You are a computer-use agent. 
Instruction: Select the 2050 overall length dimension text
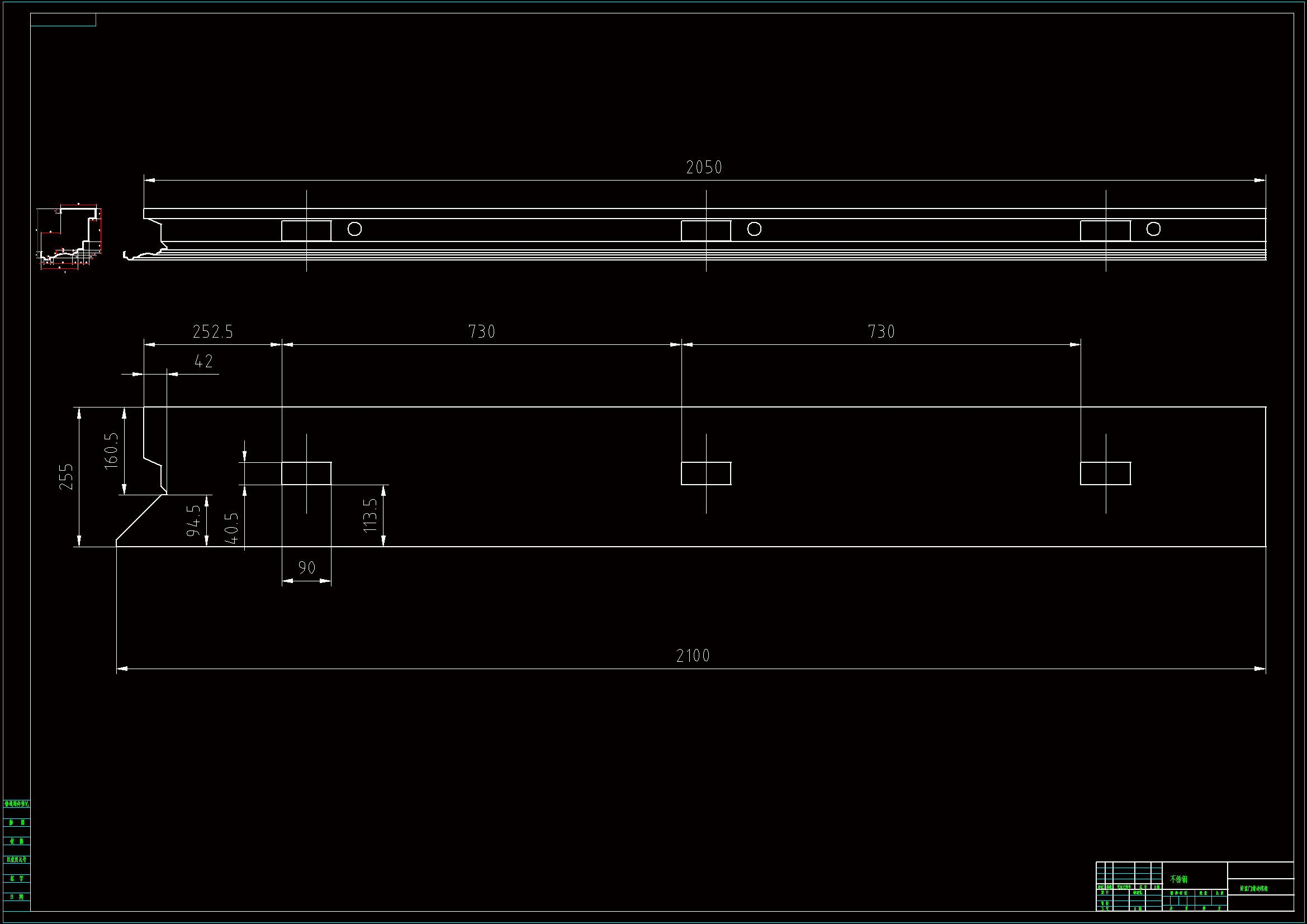[704, 167]
